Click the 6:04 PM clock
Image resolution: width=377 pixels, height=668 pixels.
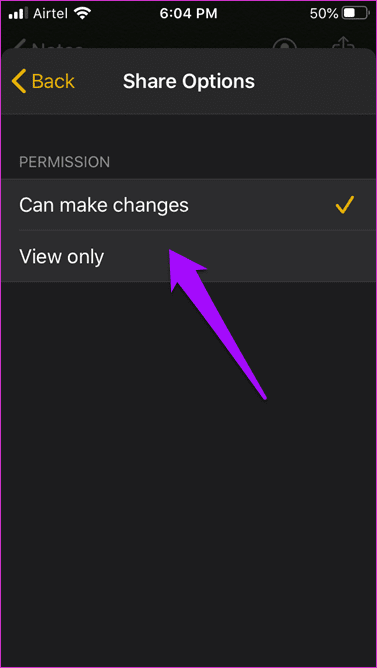(188, 14)
